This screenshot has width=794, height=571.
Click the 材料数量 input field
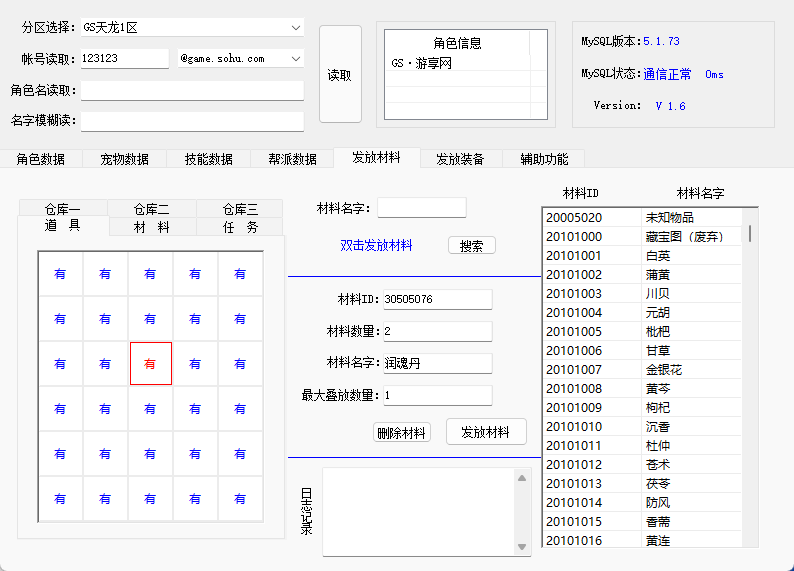[437, 331]
